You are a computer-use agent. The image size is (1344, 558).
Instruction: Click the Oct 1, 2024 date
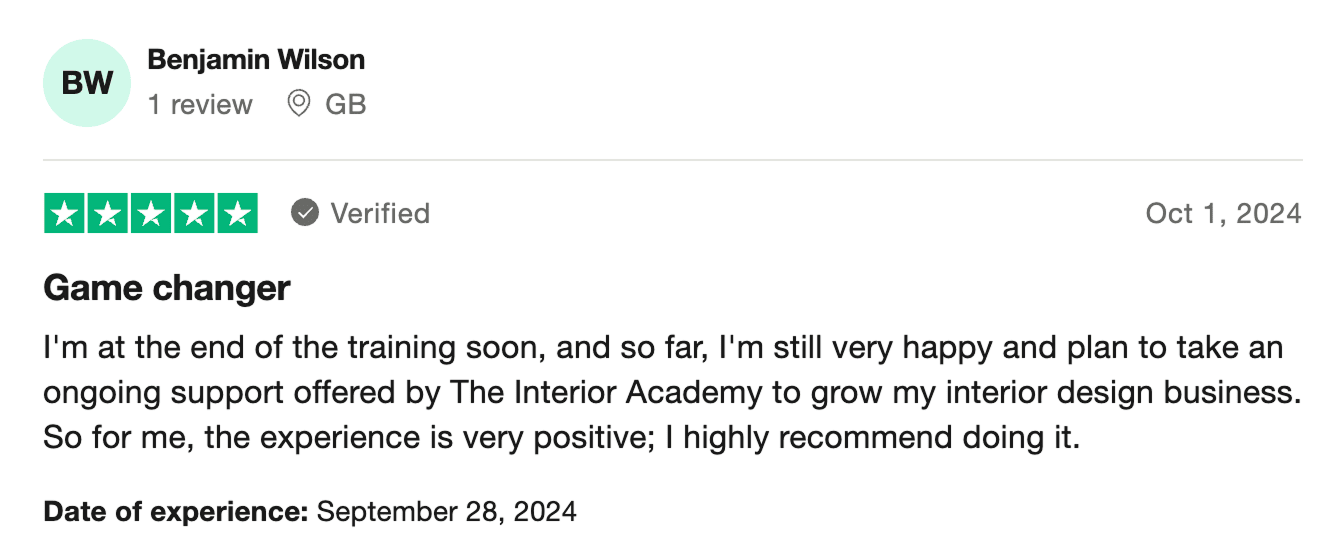(x=1223, y=213)
